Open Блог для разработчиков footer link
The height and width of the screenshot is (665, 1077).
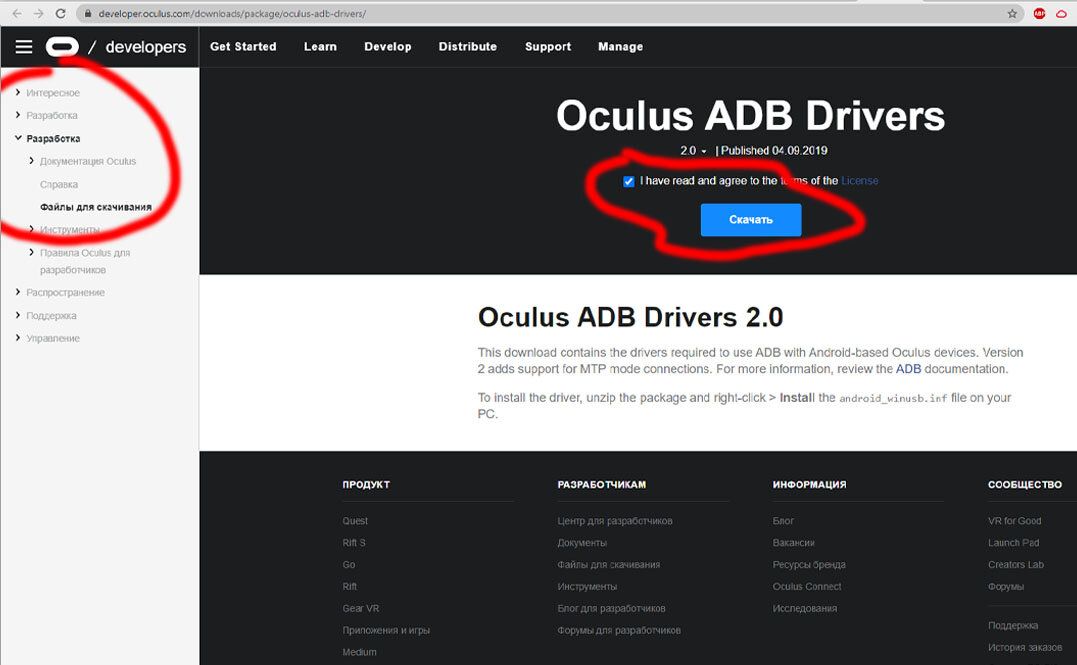tap(611, 609)
